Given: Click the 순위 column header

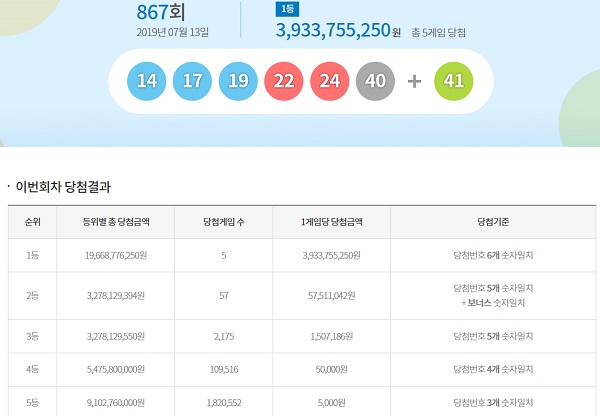Looking at the screenshot, I should pos(33,222).
